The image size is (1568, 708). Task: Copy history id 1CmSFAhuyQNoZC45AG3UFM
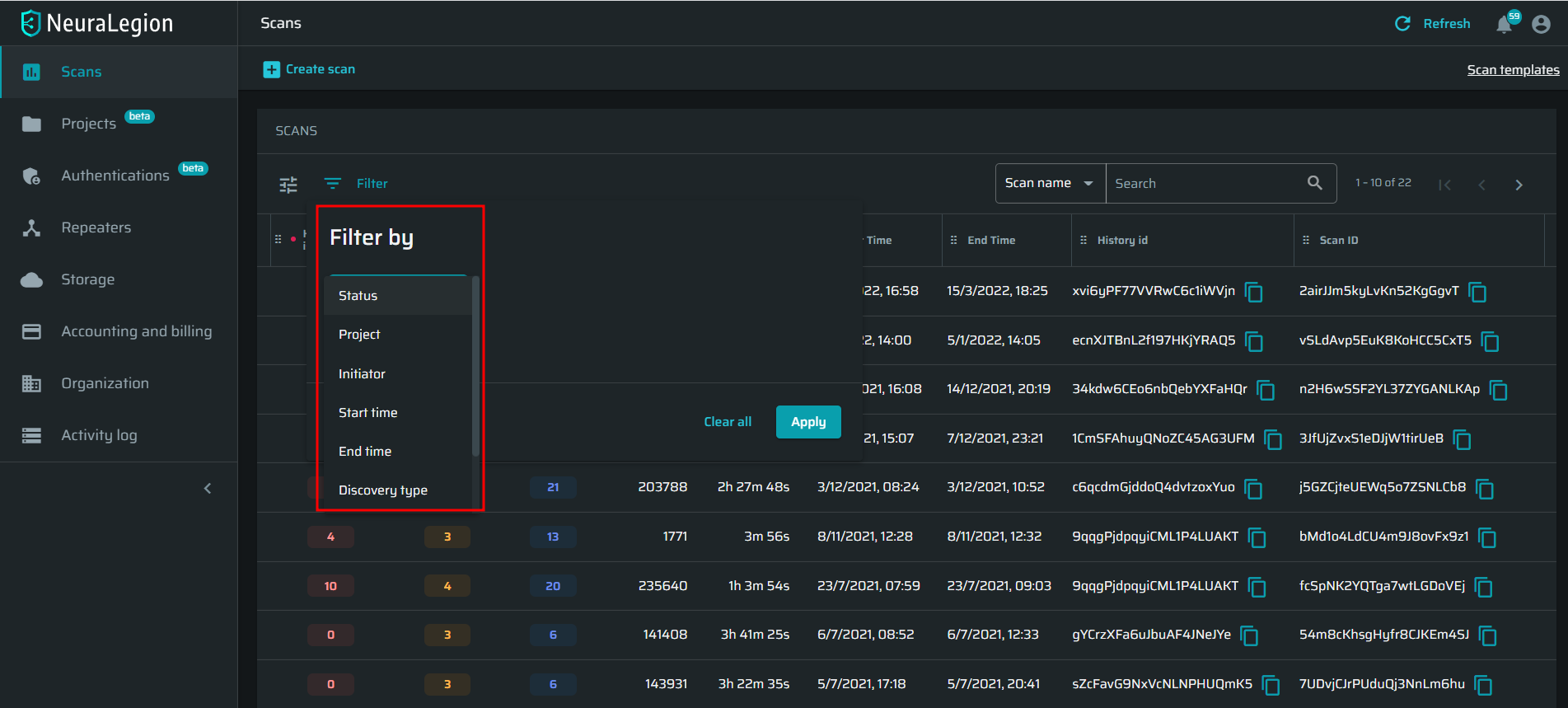coord(1273,439)
